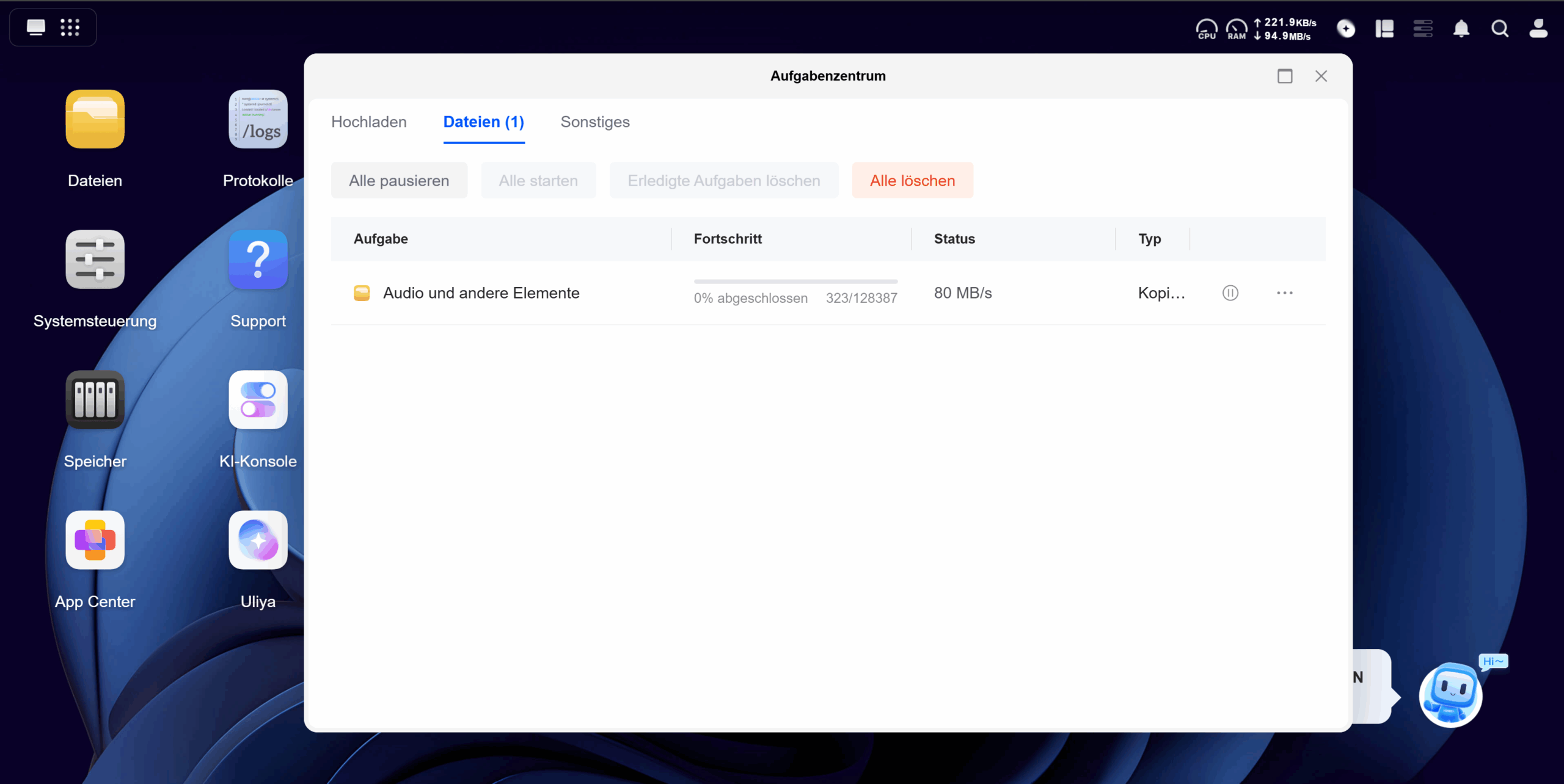Open the user account menu
Viewport: 1564px width, 784px height.
(x=1538, y=29)
